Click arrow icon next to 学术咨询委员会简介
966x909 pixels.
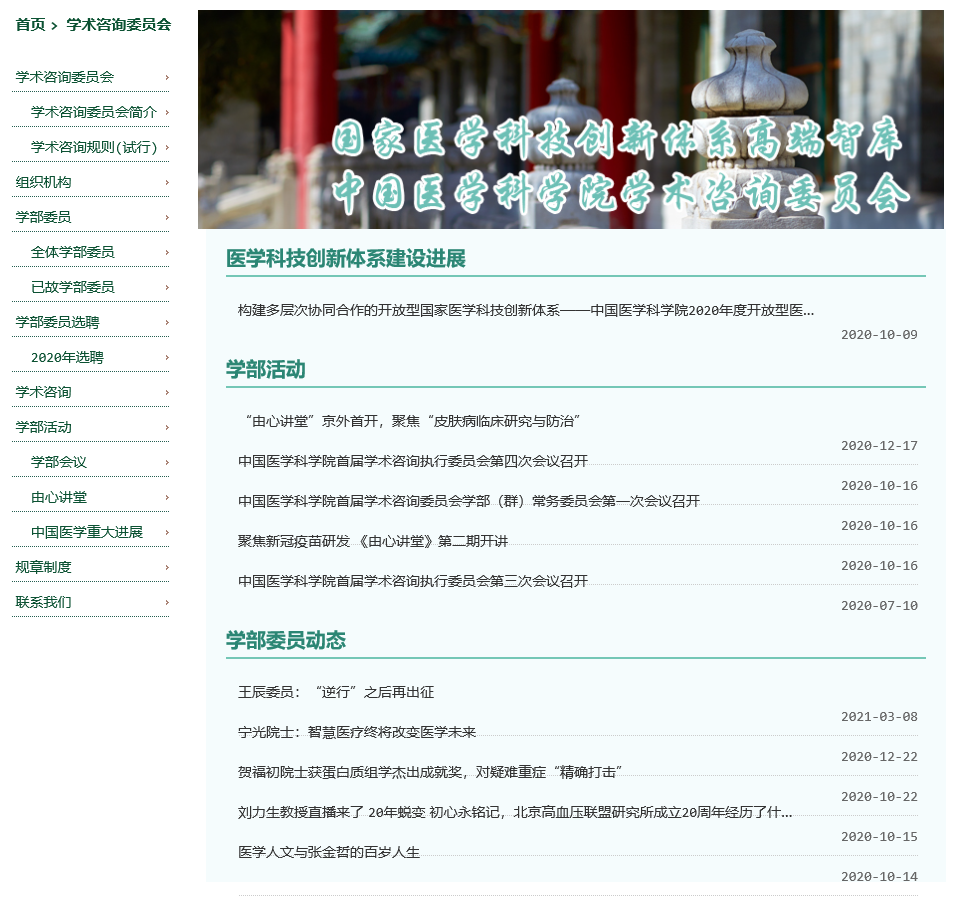pos(167,112)
